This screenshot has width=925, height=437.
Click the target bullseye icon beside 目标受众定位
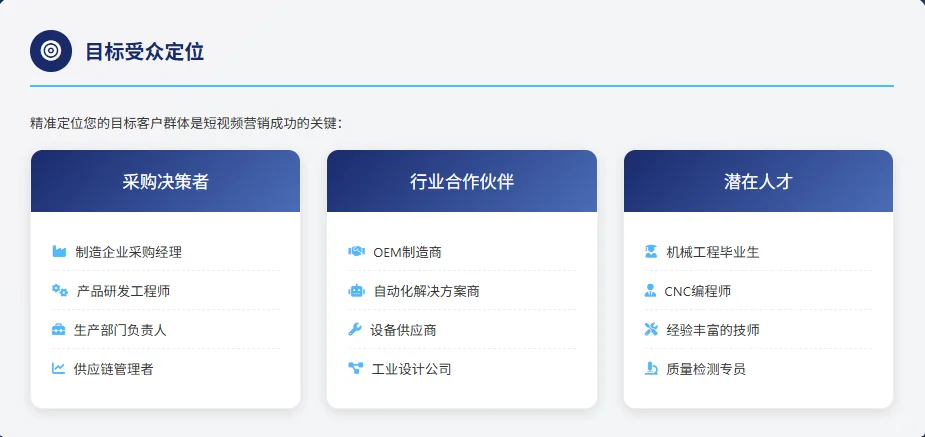pos(51,51)
